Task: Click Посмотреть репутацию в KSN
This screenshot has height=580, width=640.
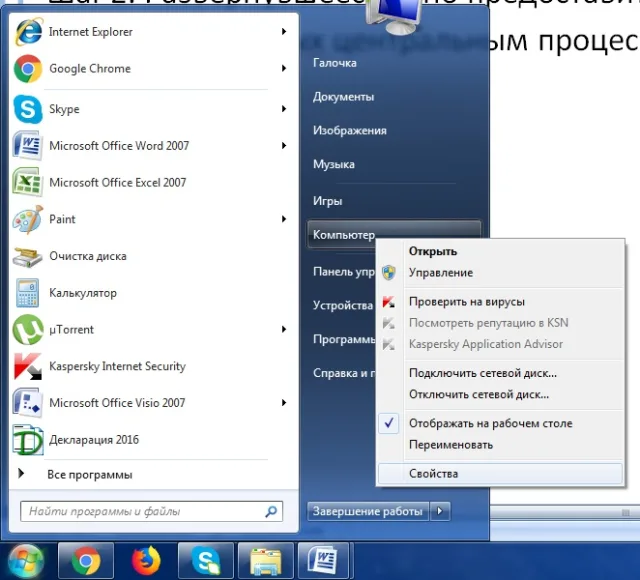Action: (x=500, y=323)
